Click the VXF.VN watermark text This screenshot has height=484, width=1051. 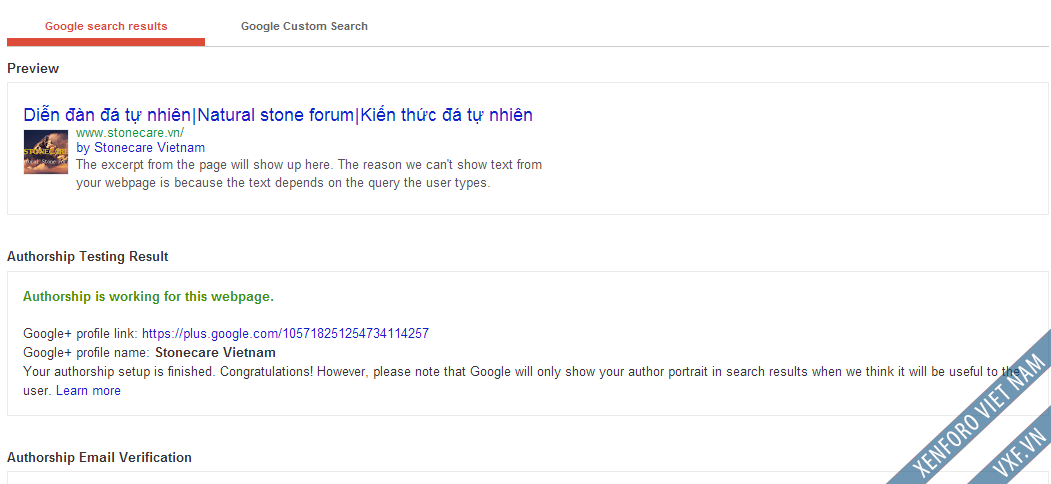pyautogui.click(x=1020, y=450)
